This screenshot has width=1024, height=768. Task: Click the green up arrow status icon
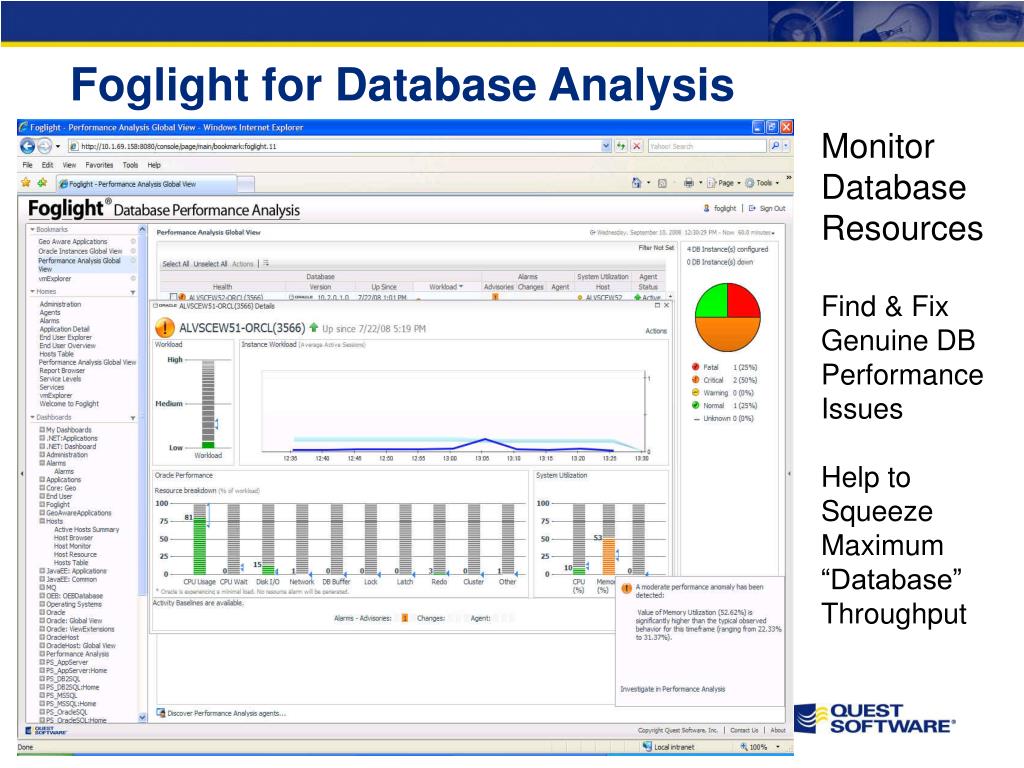coord(313,327)
